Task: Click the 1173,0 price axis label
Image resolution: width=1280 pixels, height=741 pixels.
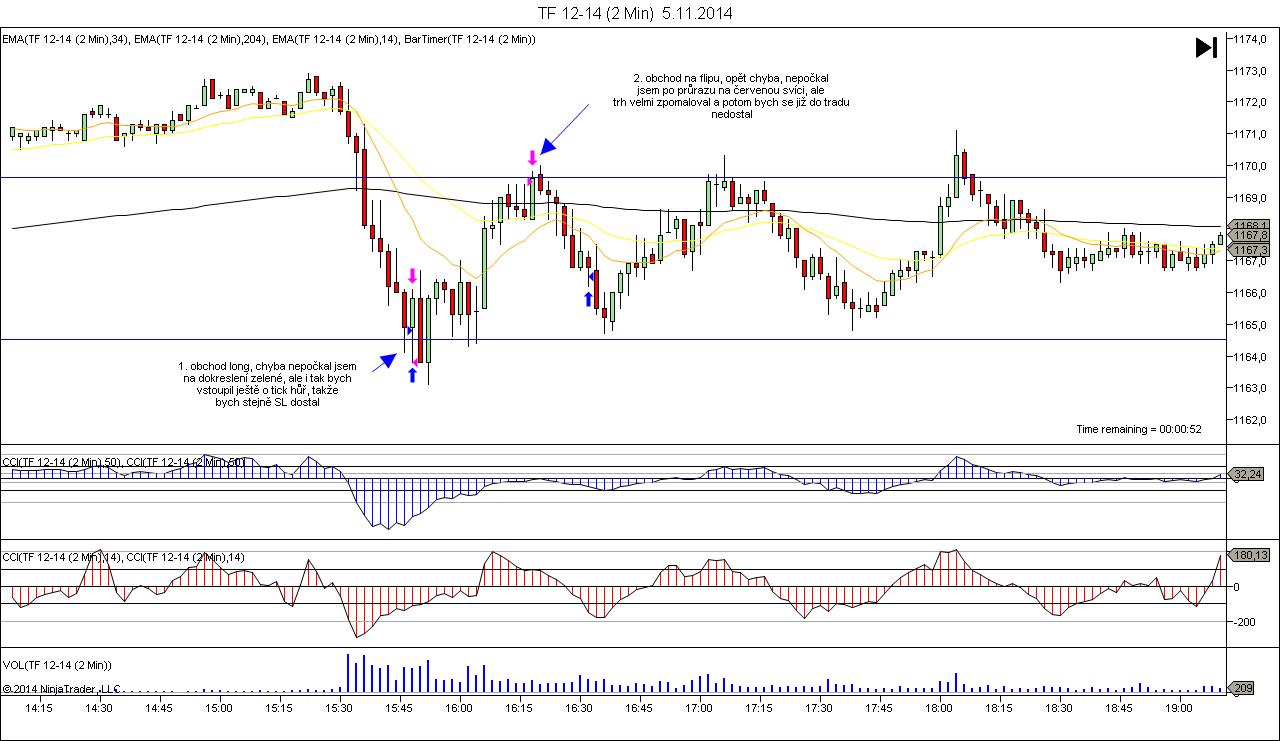Action: (1251, 71)
